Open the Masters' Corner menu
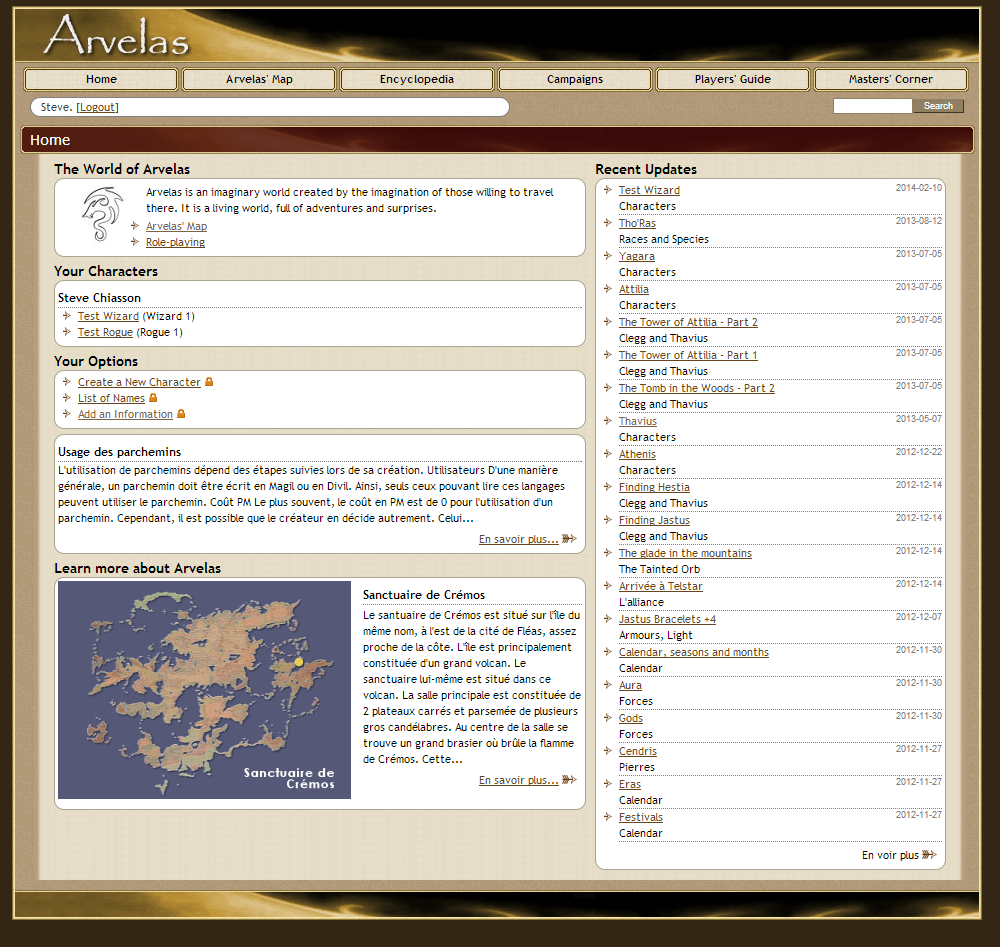The height and width of the screenshot is (947, 1000). 890,79
